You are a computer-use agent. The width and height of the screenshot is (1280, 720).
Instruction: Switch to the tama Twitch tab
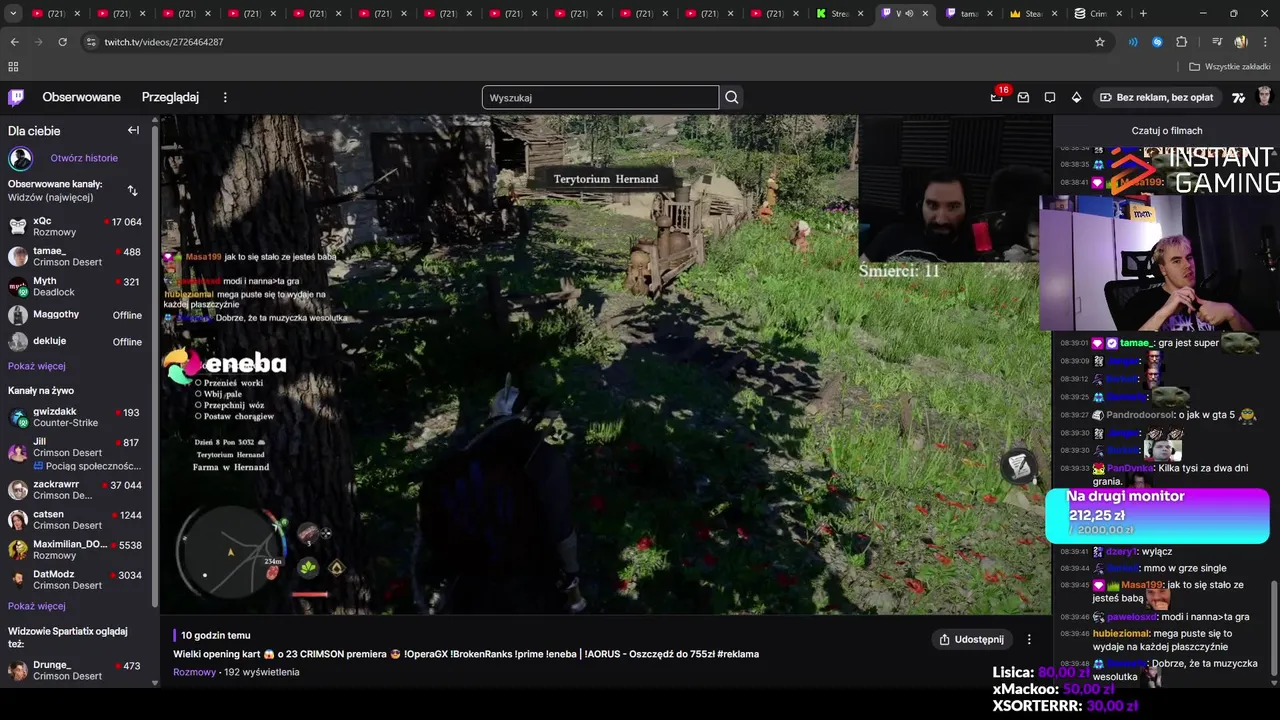[969, 13]
